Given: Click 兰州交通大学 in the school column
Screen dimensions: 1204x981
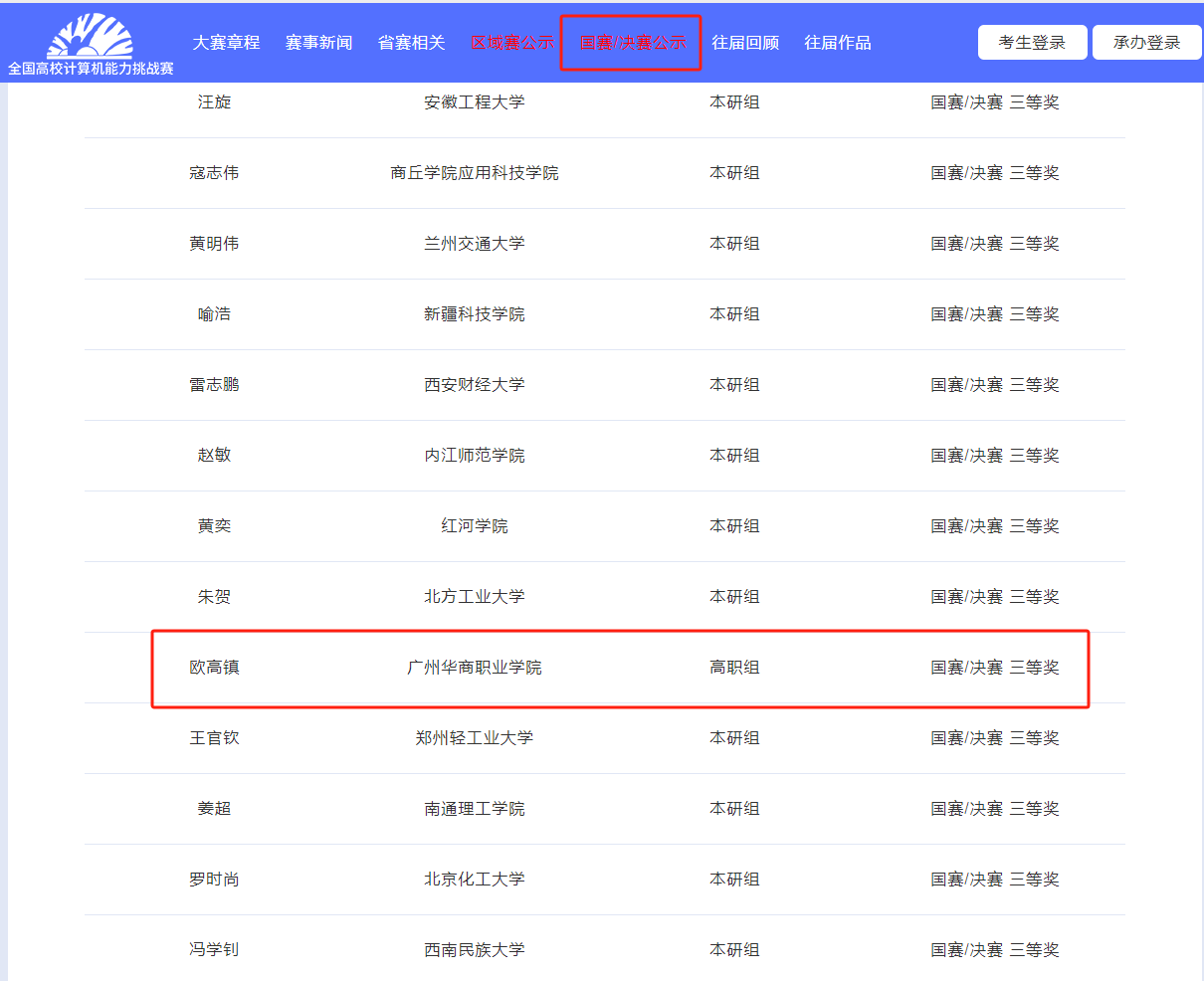Looking at the screenshot, I should coord(474,244).
